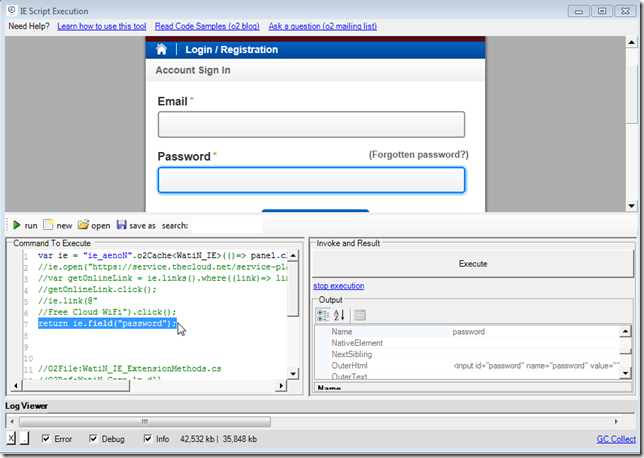Click the GC Collect link
Screen dimensions: 644x458
point(616,439)
